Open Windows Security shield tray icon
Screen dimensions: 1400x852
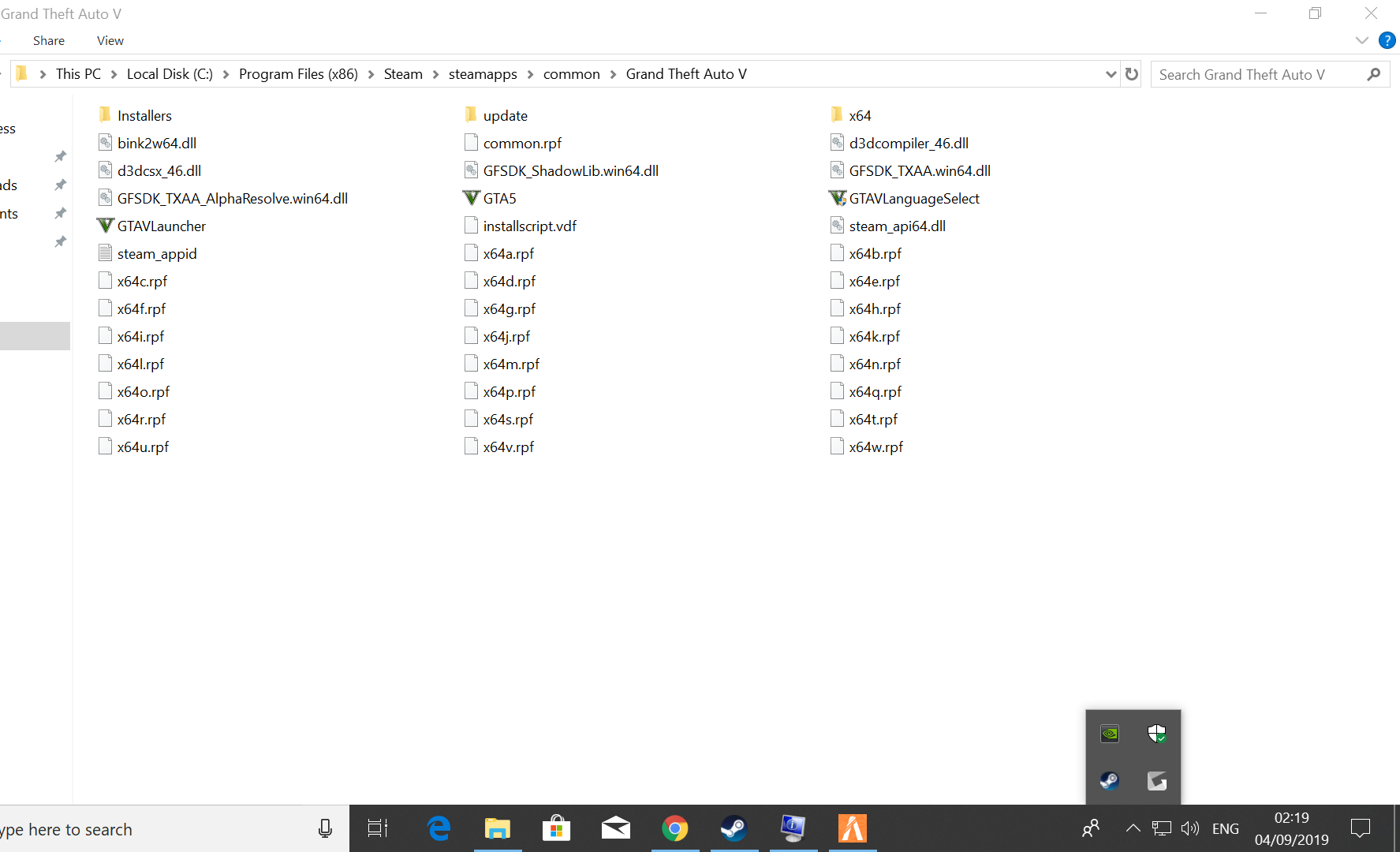[1157, 734]
